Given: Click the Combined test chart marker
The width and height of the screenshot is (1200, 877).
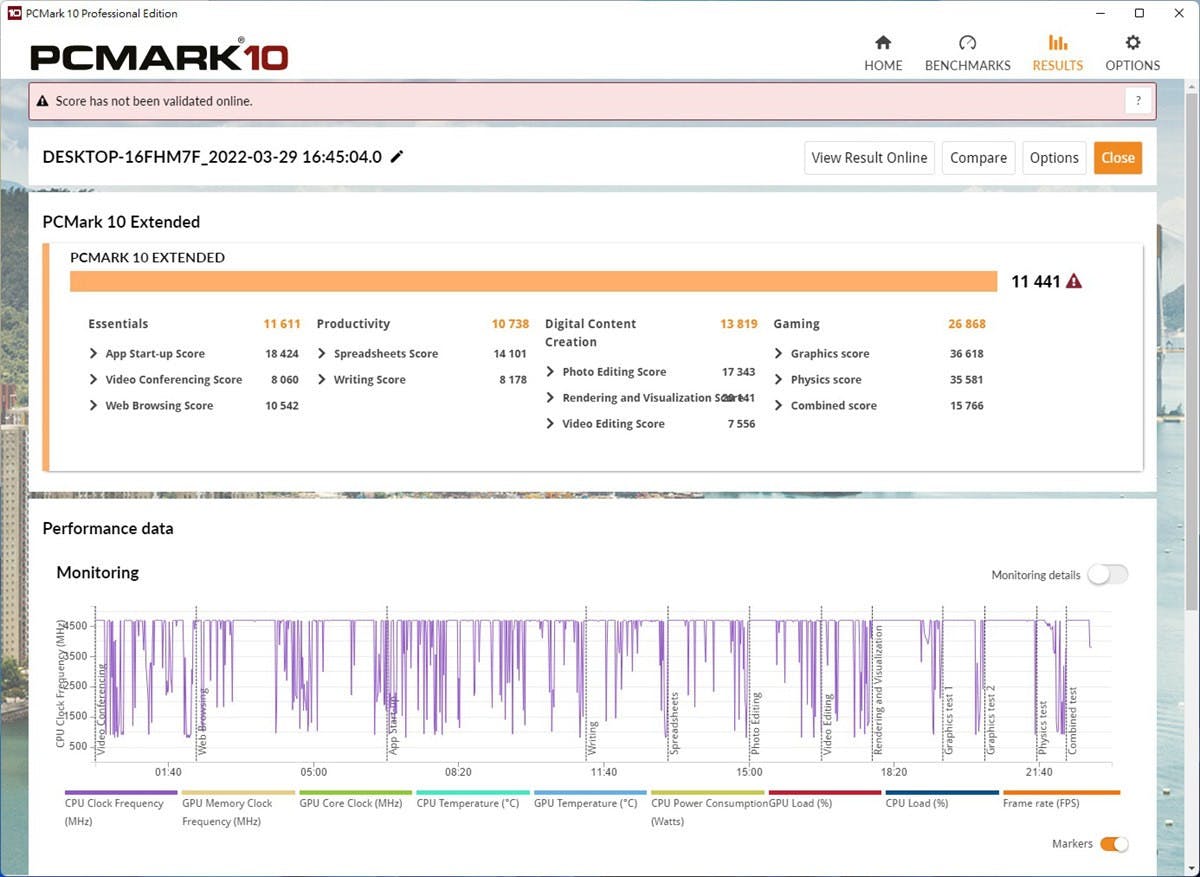Looking at the screenshot, I should point(1072,720).
